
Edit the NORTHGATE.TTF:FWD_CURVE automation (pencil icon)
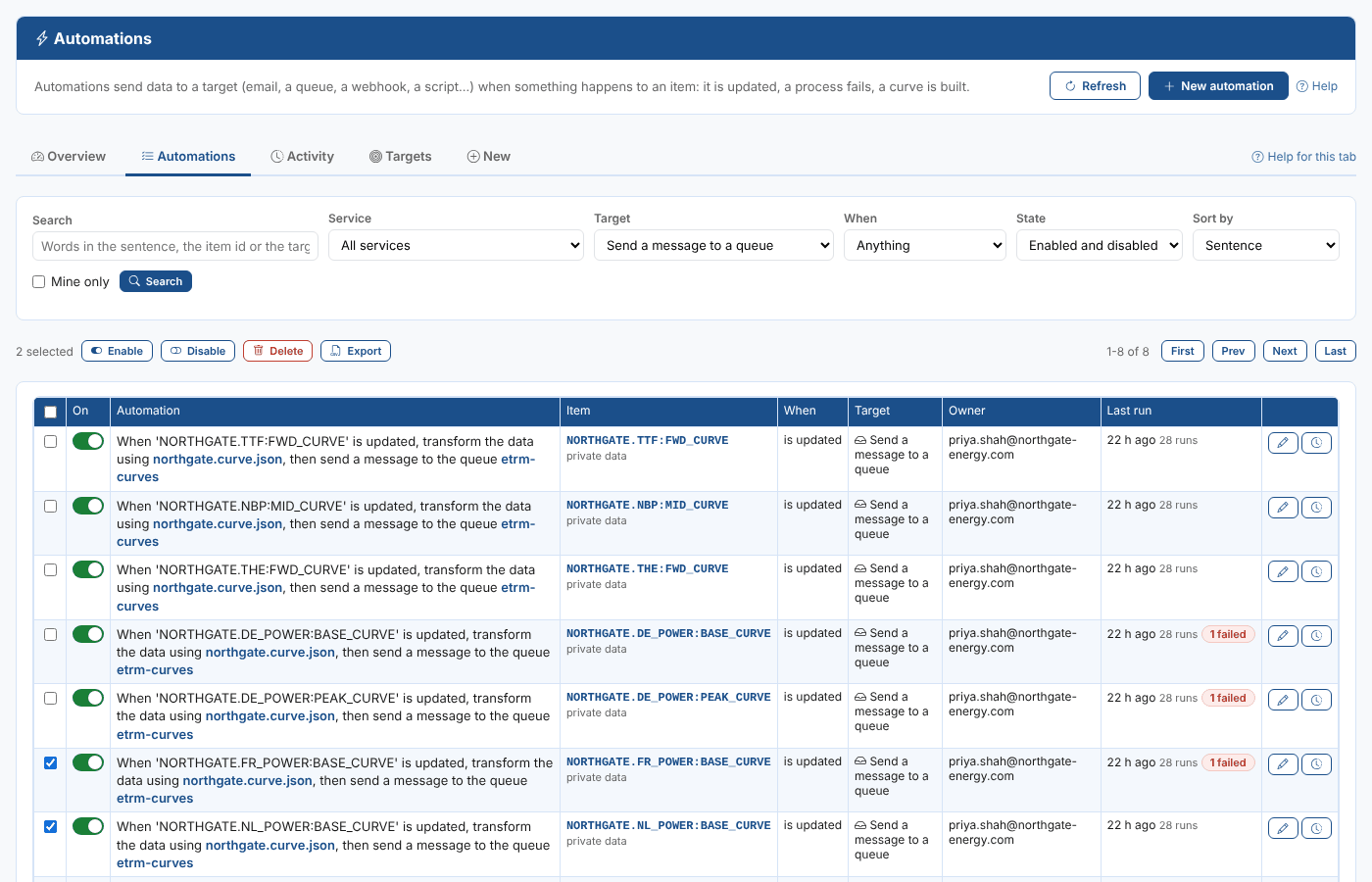[x=1283, y=443]
